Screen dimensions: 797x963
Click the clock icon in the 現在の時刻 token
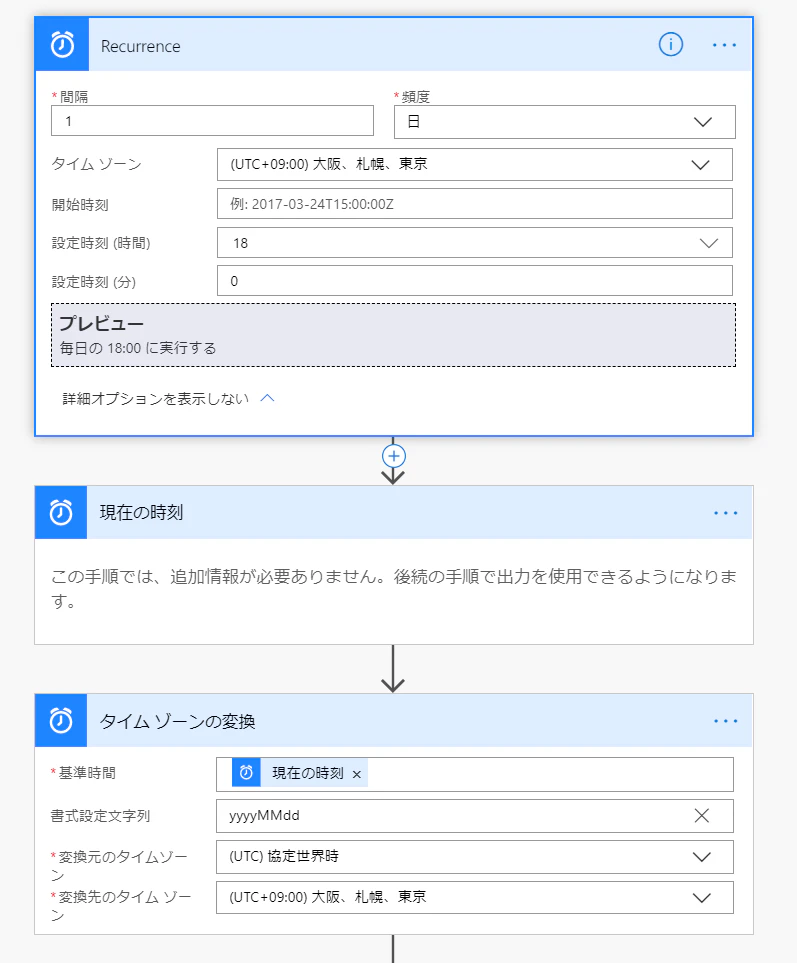coord(246,773)
